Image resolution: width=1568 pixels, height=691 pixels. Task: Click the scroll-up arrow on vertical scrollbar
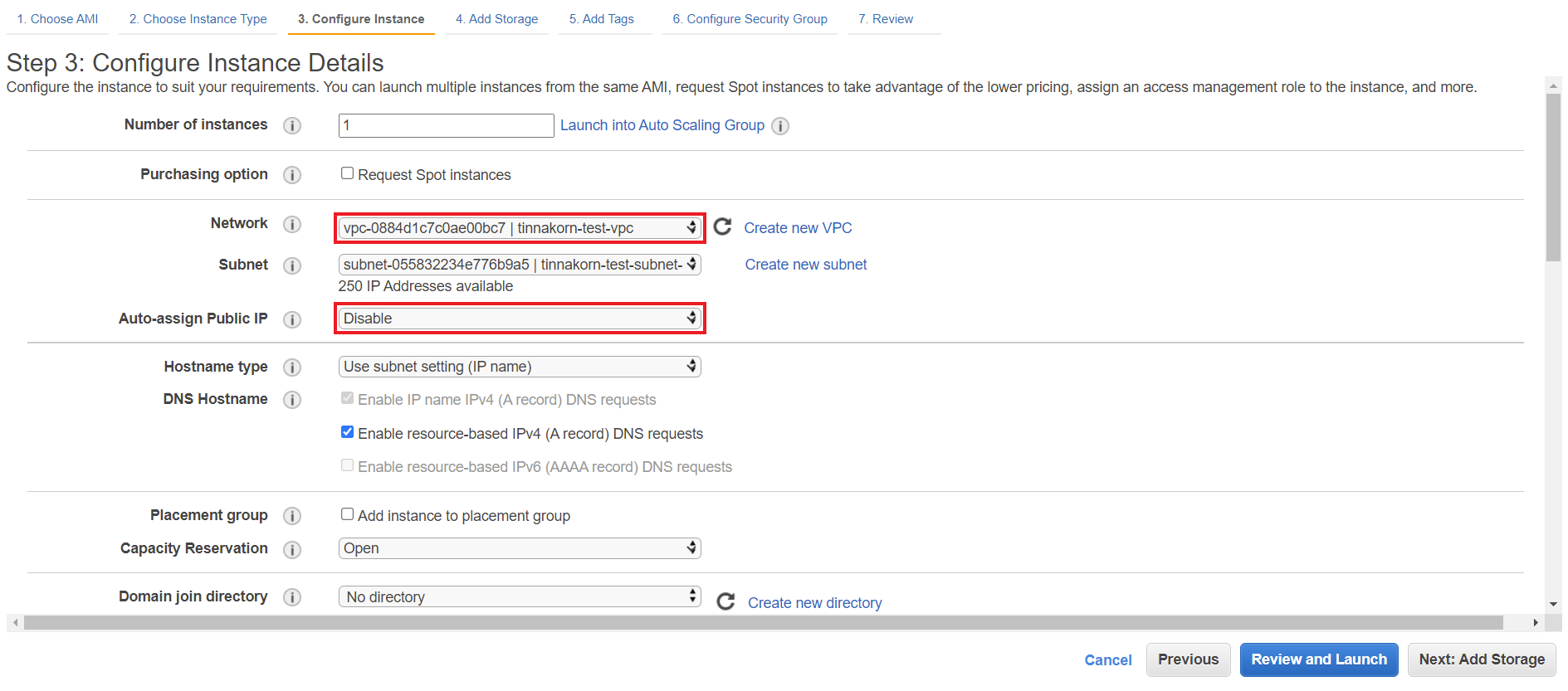(x=1553, y=85)
